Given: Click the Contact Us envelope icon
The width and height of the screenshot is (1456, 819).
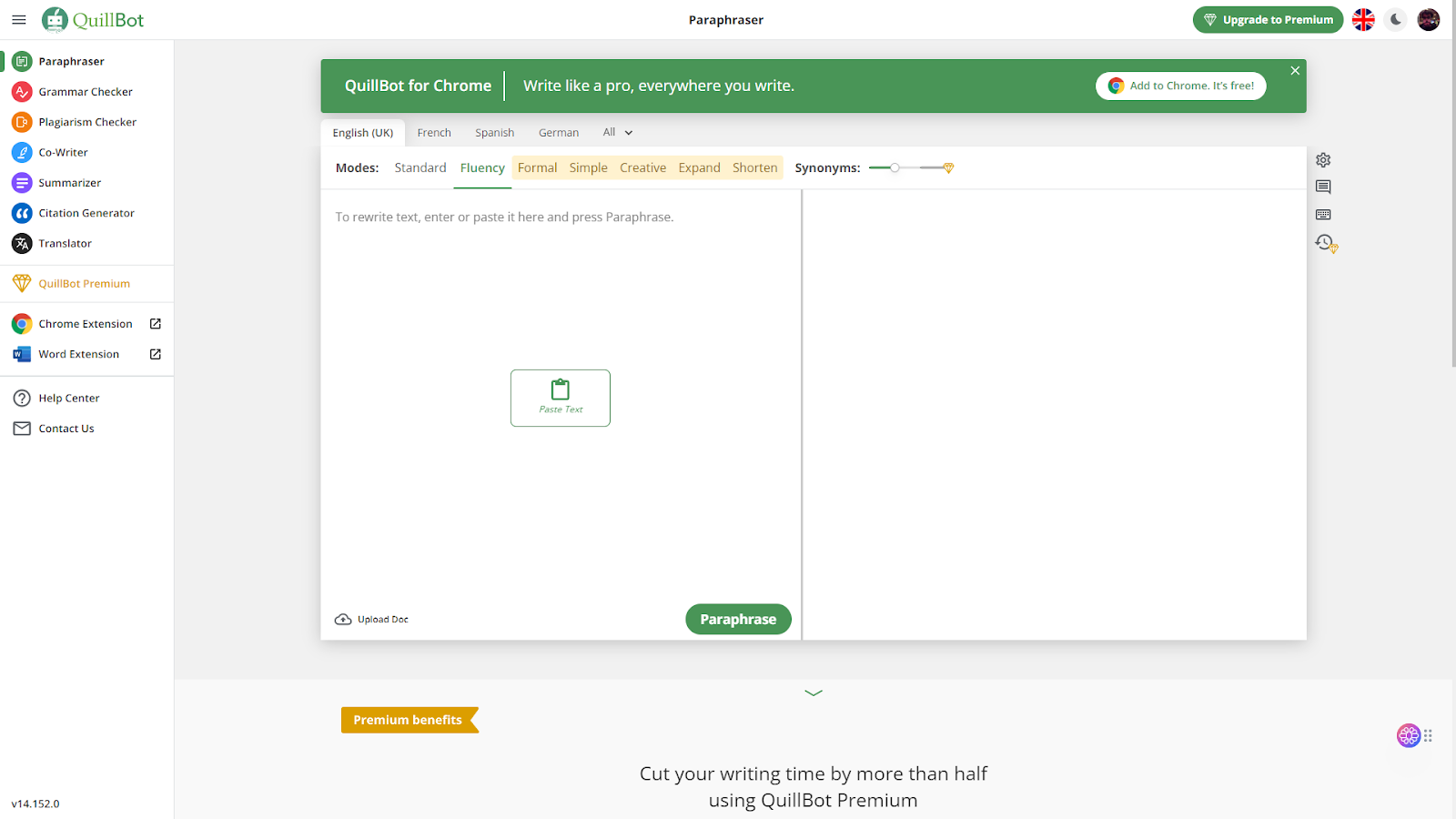Looking at the screenshot, I should [22, 429].
